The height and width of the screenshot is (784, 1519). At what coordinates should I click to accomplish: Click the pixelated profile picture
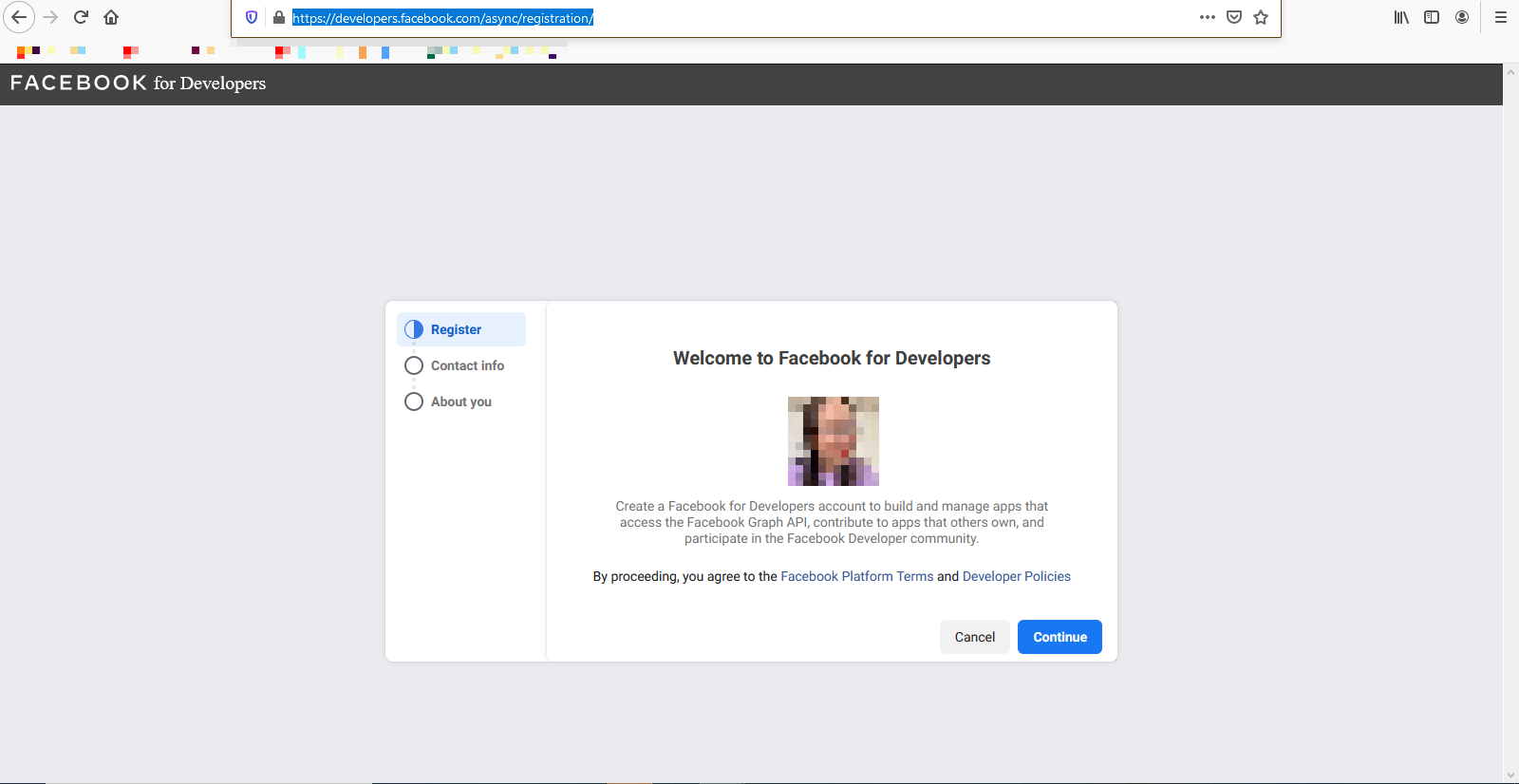pyautogui.click(x=834, y=441)
